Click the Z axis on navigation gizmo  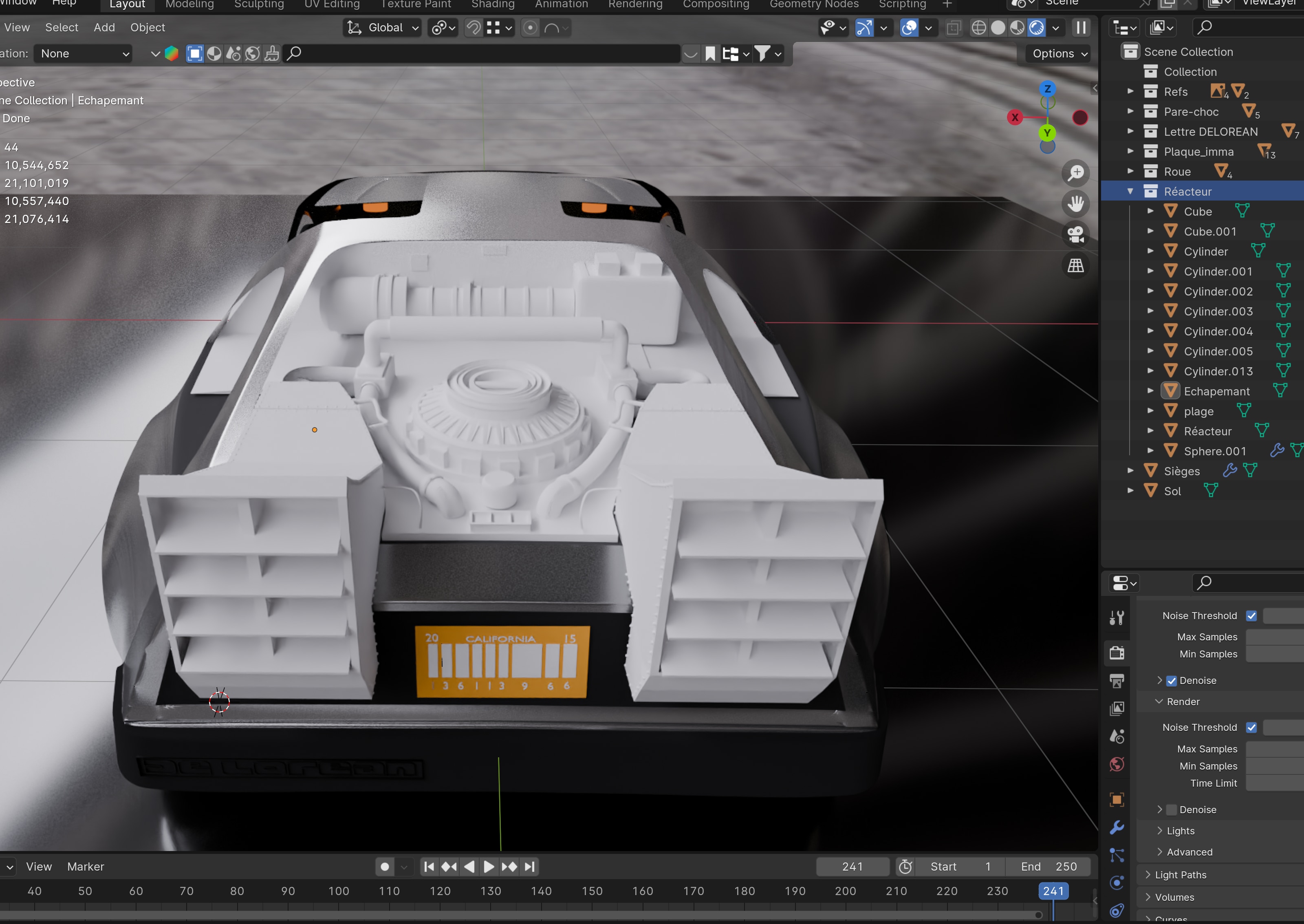coord(1048,89)
